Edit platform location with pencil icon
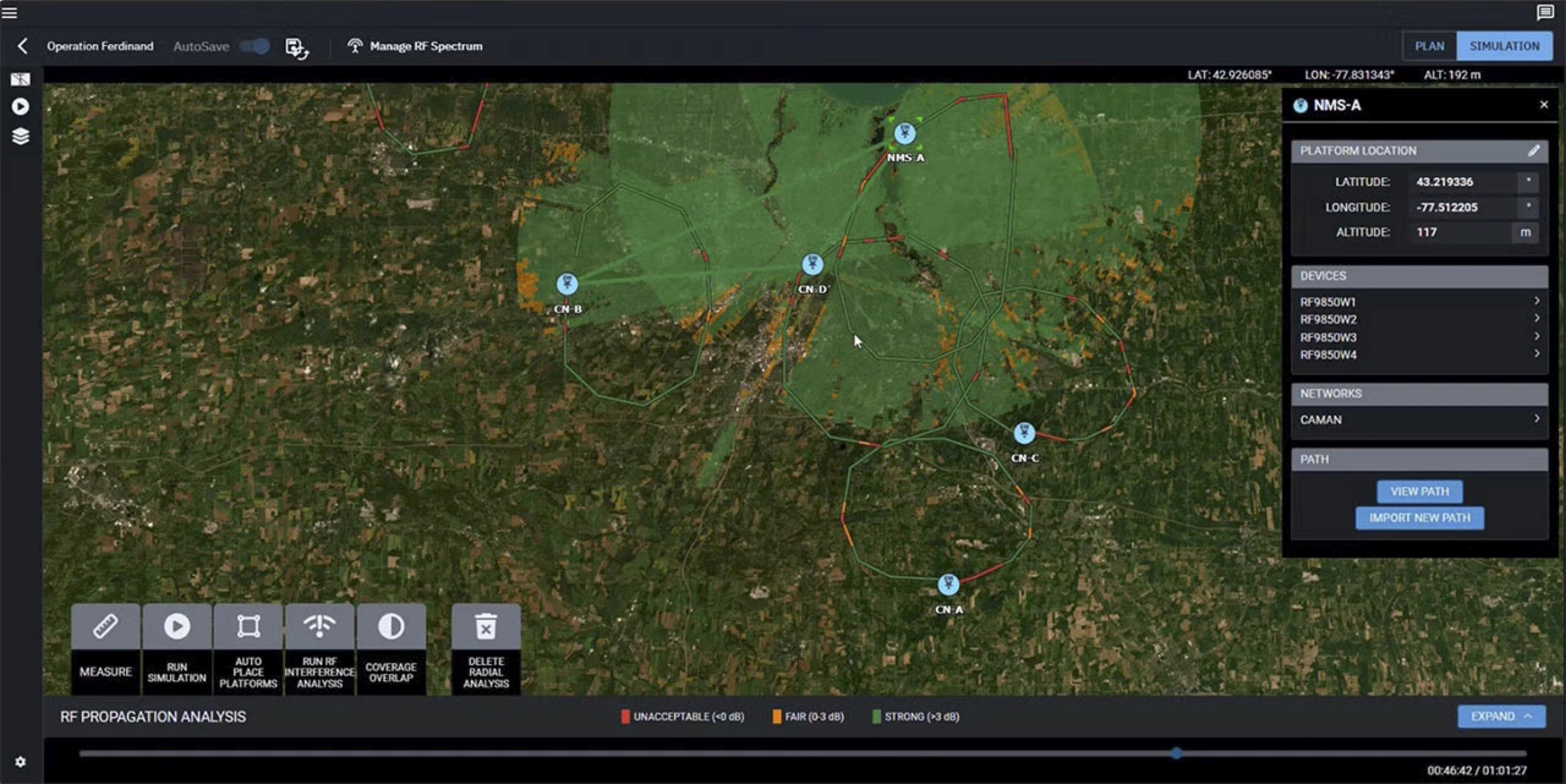1566x784 pixels. point(1534,151)
